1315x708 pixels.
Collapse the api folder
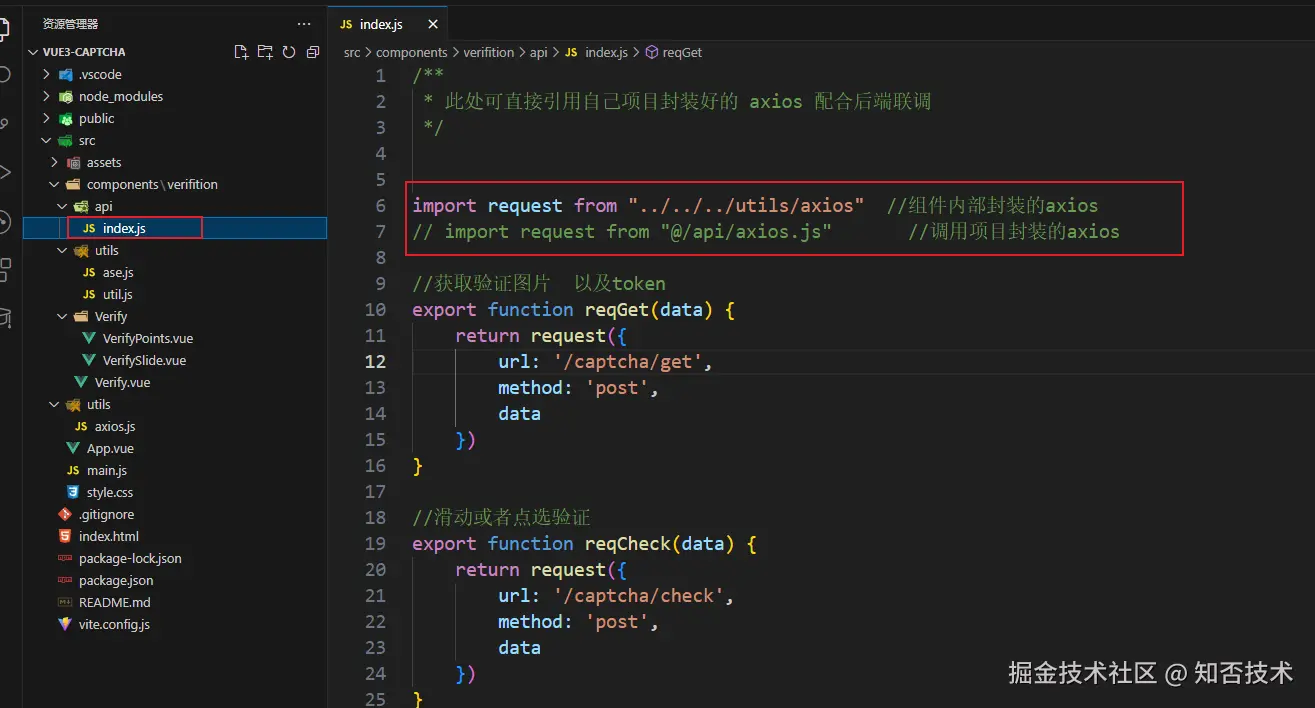[62, 206]
